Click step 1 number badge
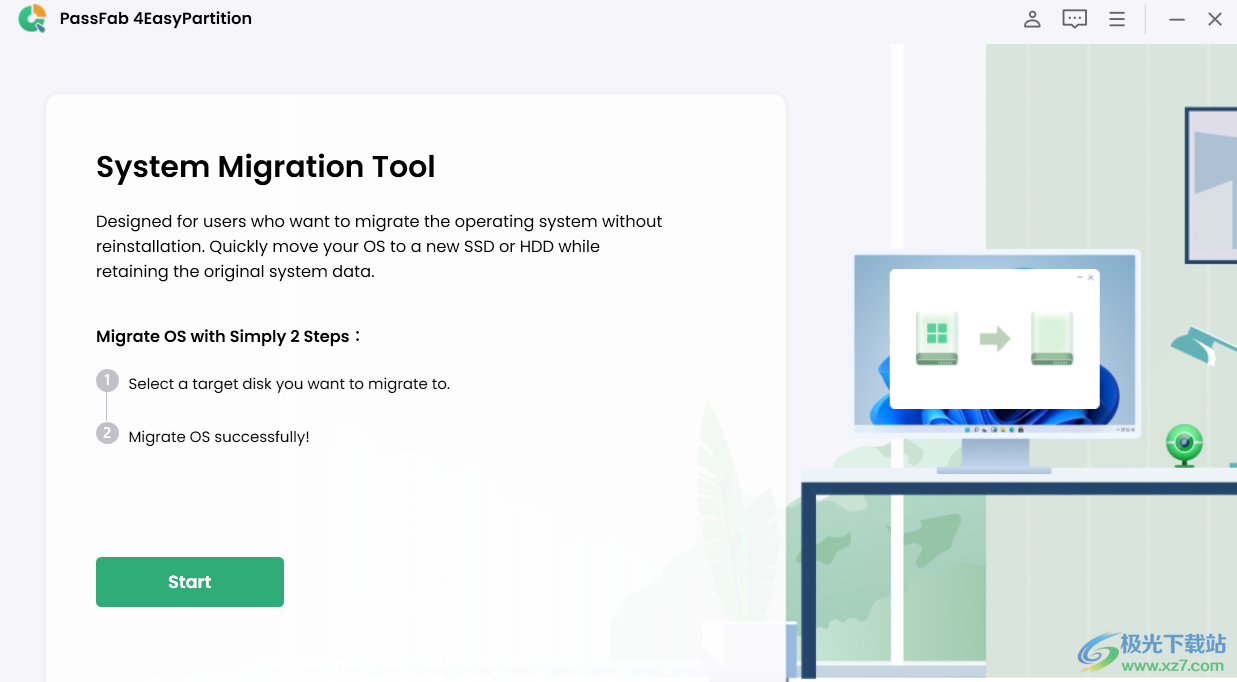This screenshot has width=1237, height=682. point(107,381)
